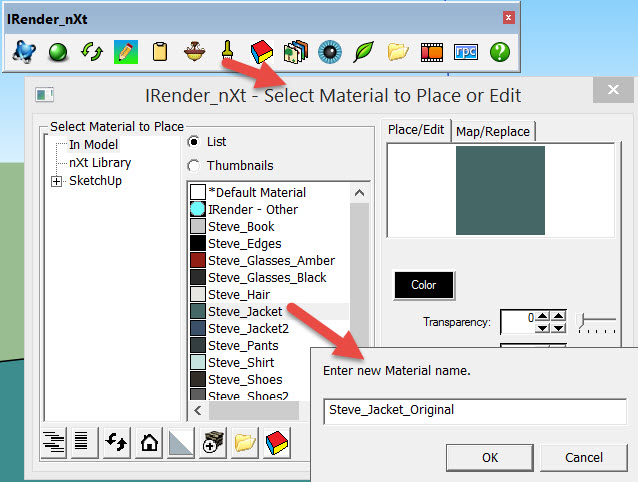Click the green refresh arrows toolbar icon

91,51
